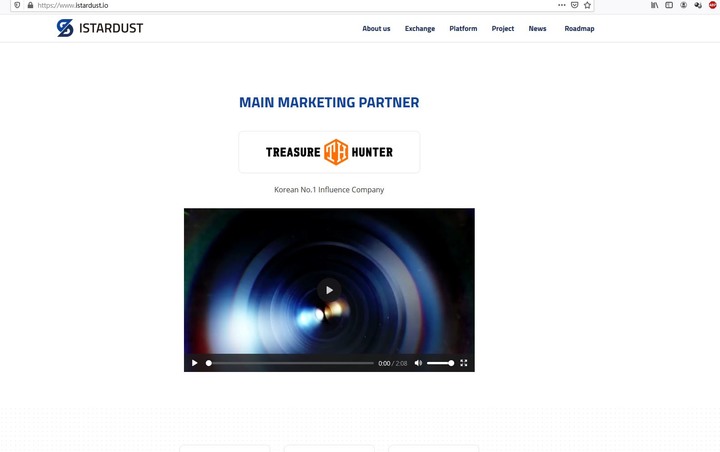Adjust the video volume slider

tap(440, 363)
